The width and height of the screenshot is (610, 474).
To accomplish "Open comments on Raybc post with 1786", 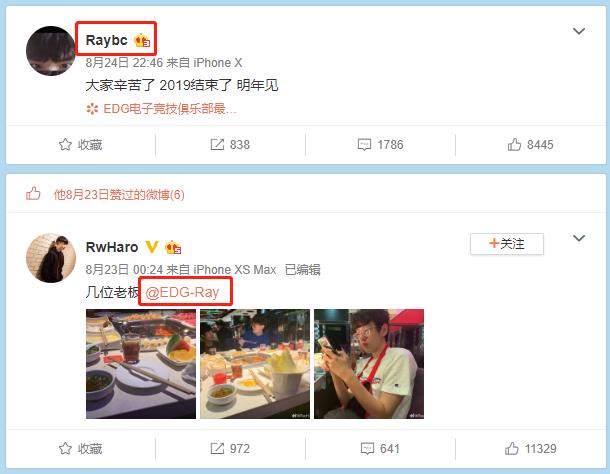I will pos(380,145).
